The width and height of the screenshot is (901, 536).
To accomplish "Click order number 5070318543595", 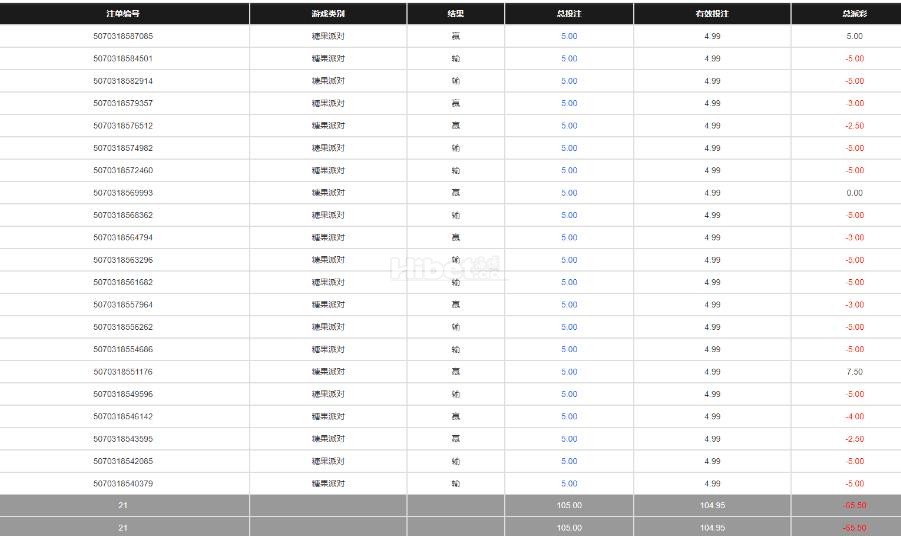I will pyautogui.click(x=123, y=439).
